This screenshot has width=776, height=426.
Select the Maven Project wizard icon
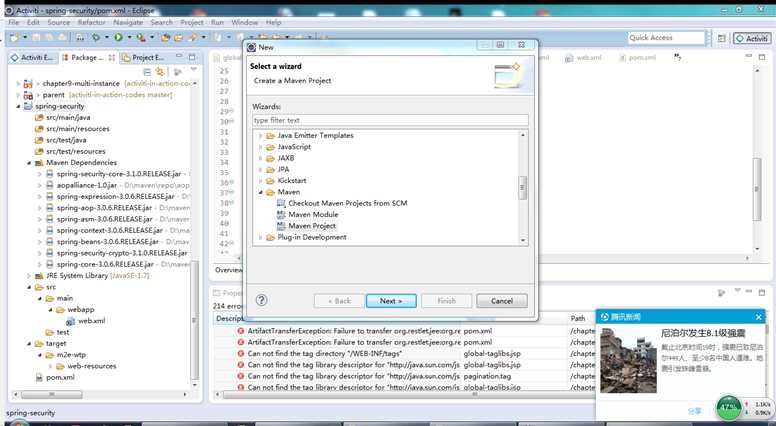[x=281, y=226]
